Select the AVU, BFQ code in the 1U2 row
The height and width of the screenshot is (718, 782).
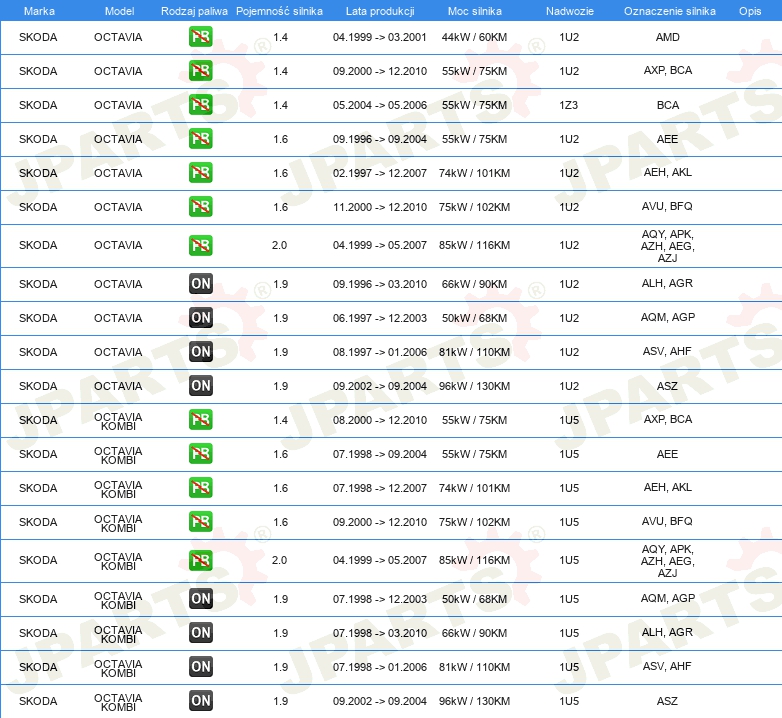[x=667, y=206]
